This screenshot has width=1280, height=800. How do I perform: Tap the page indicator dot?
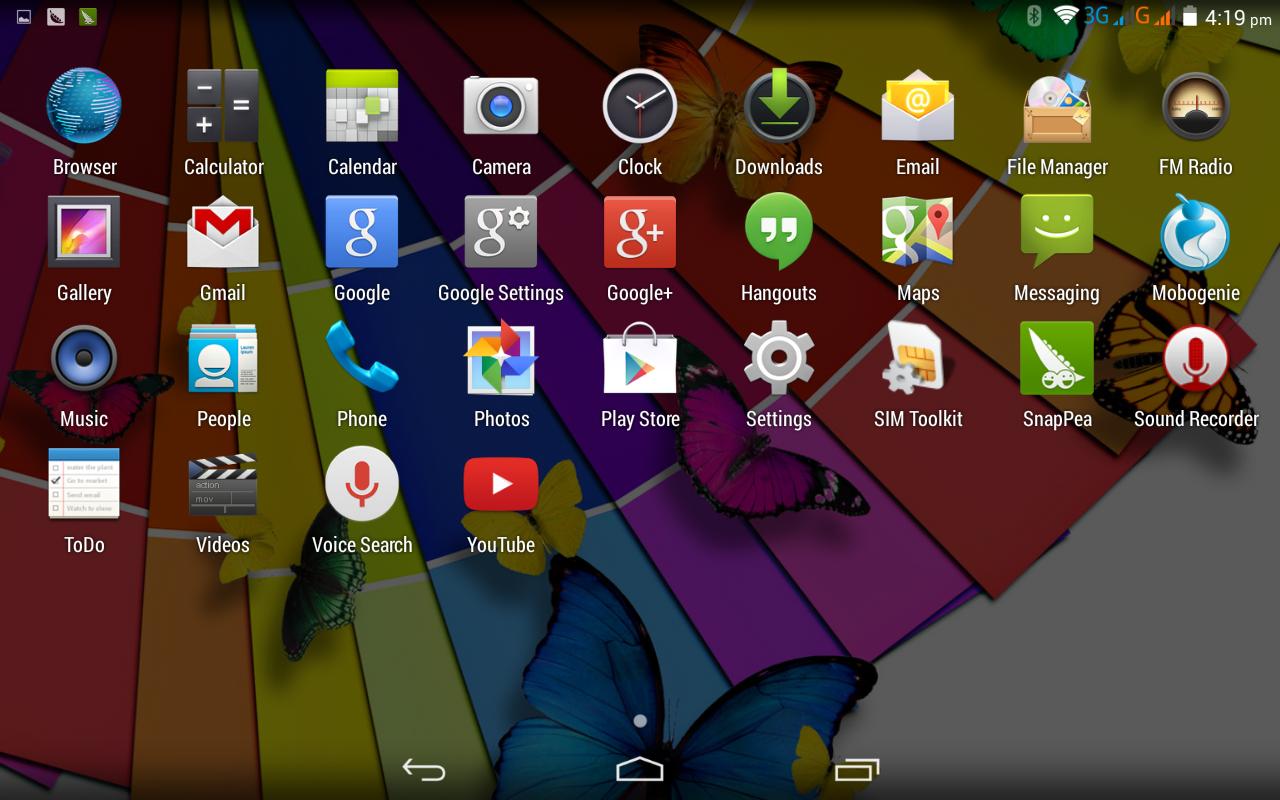[640, 720]
